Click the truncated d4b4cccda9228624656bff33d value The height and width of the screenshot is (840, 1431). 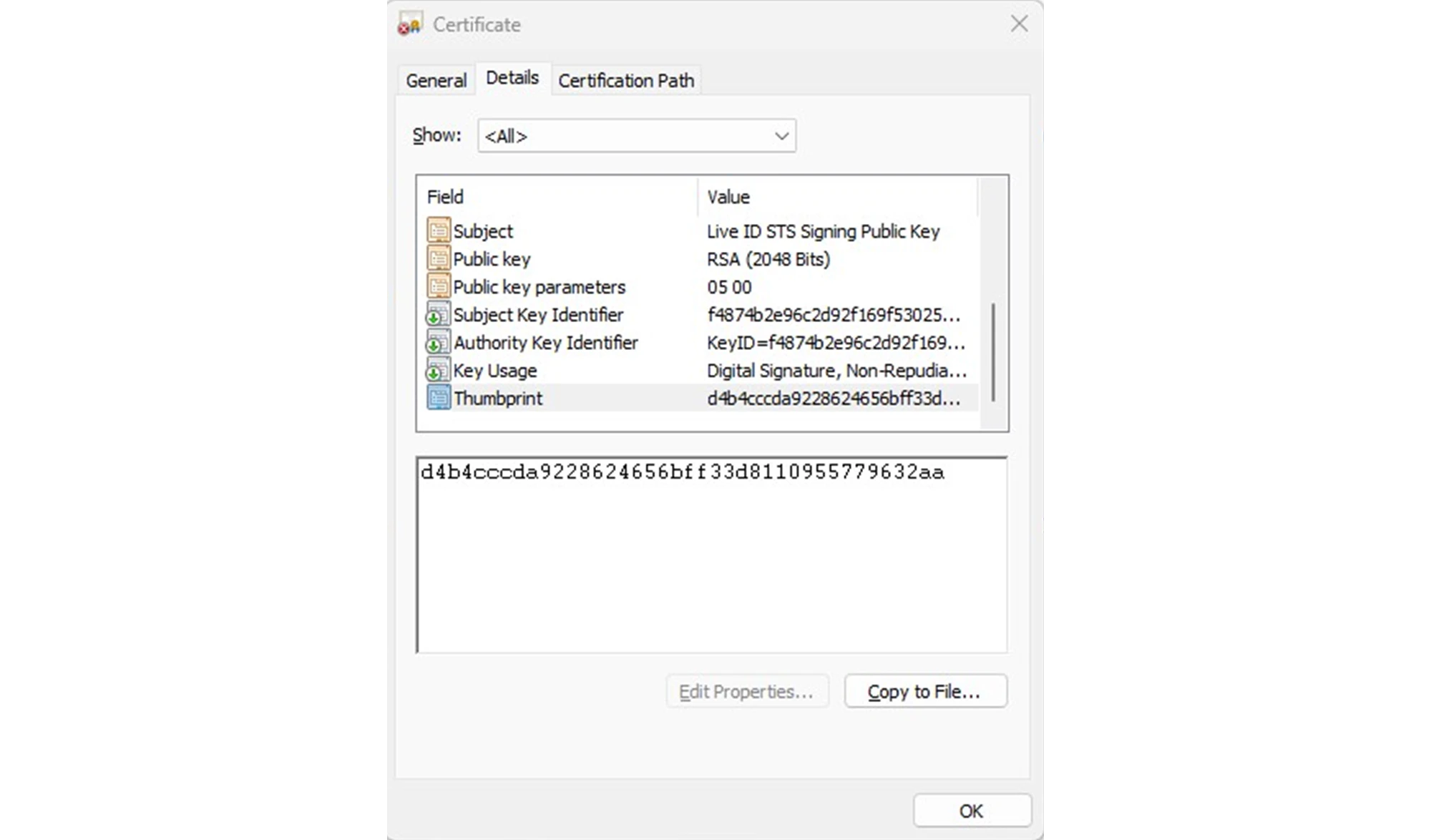pyautogui.click(x=834, y=399)
